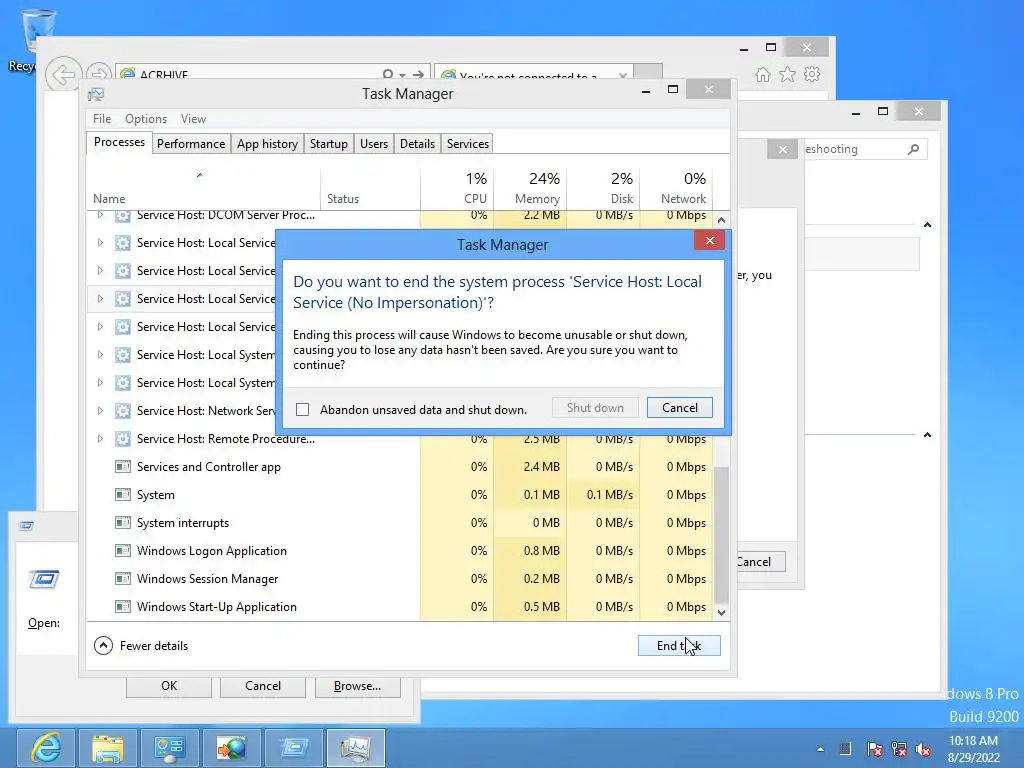
Task: Select 'You're not connected' browser tab
Action: click(x=534, y=73)
